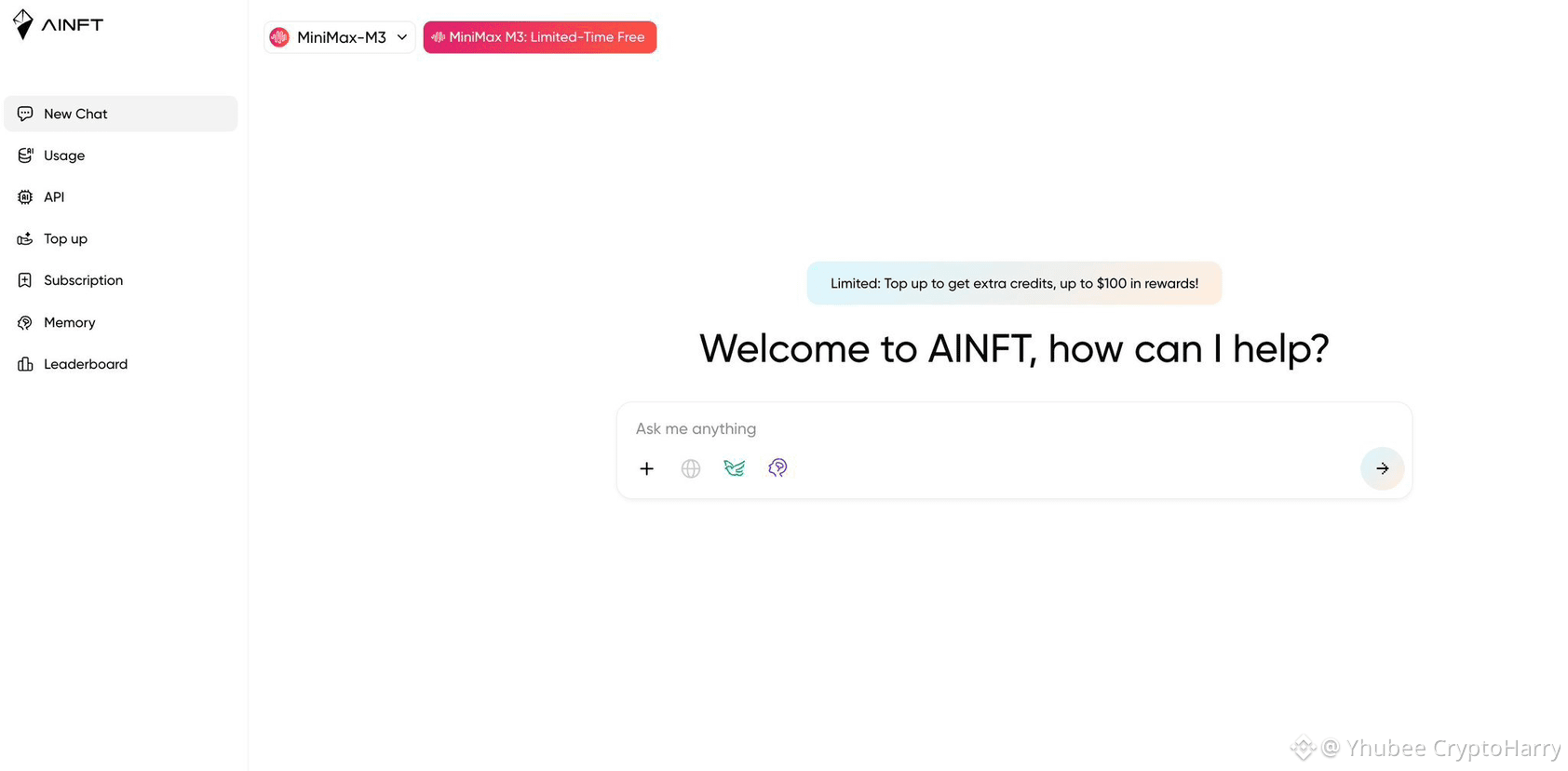Click the green wings icon in the prompt box

coord(735,467)
